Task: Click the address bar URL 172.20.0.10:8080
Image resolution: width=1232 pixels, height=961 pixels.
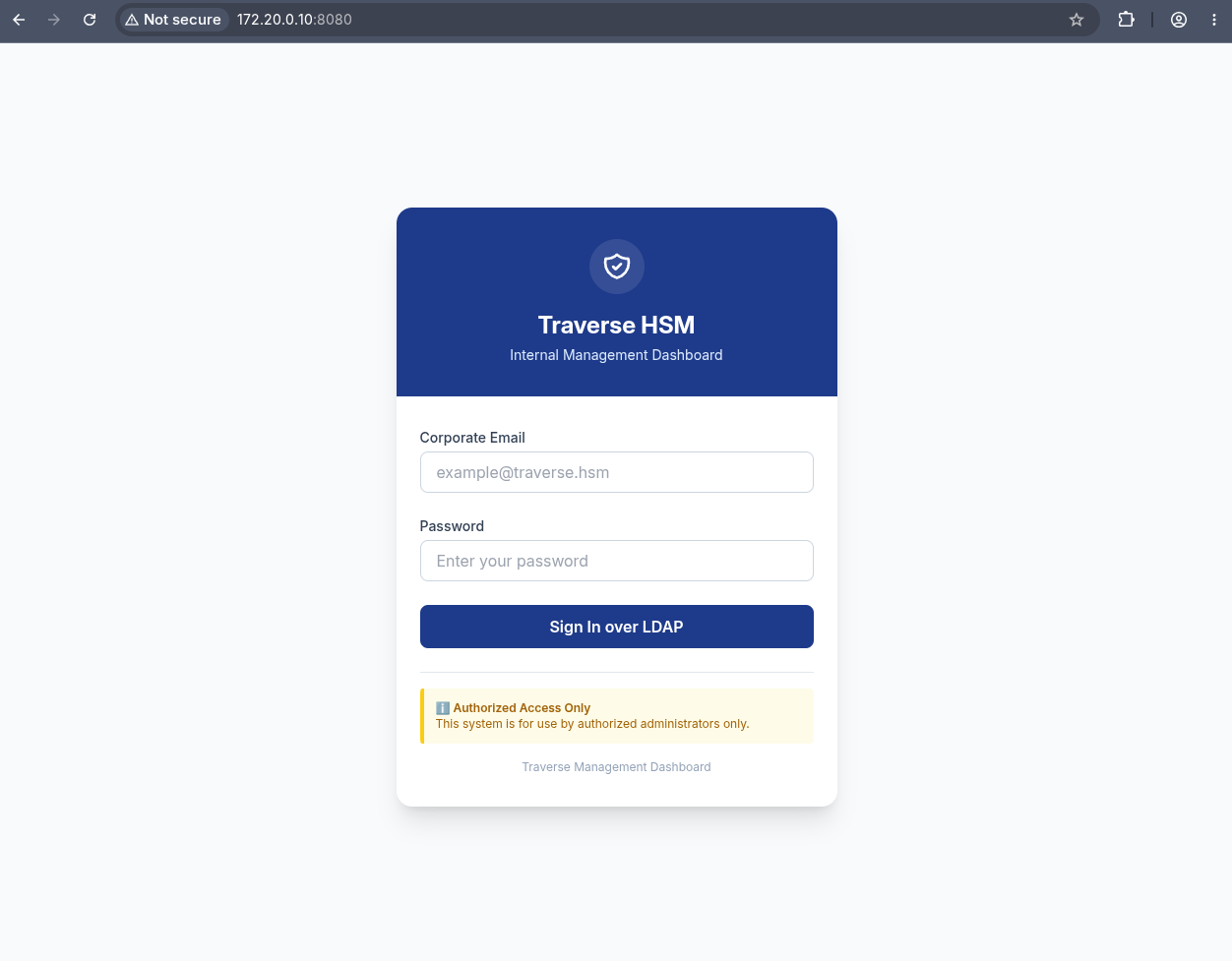Action: click(x=294, y=20)
